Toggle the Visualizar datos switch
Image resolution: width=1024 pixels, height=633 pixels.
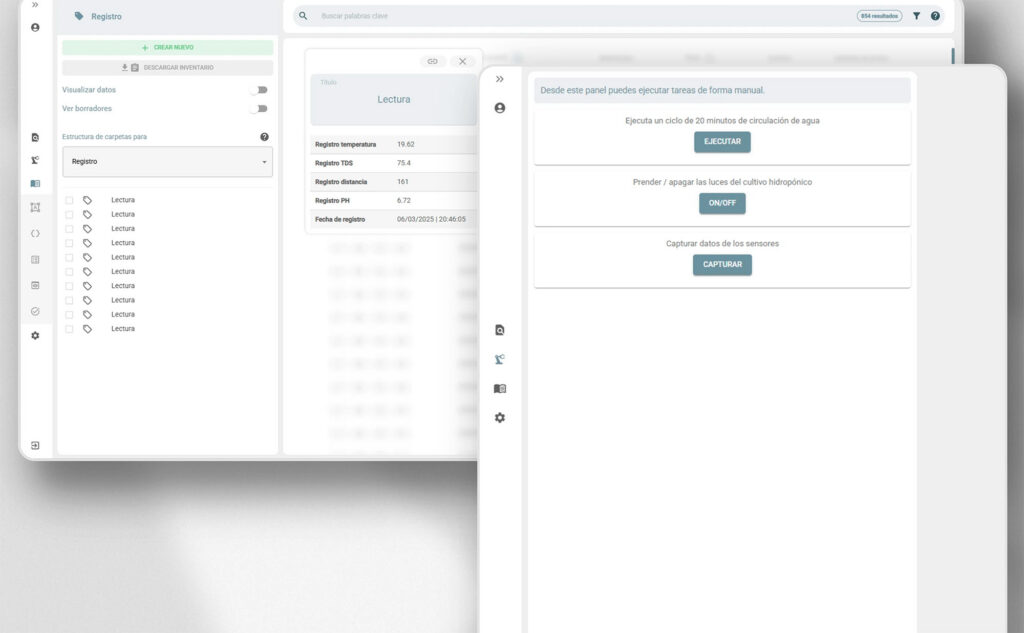[260, 90]
